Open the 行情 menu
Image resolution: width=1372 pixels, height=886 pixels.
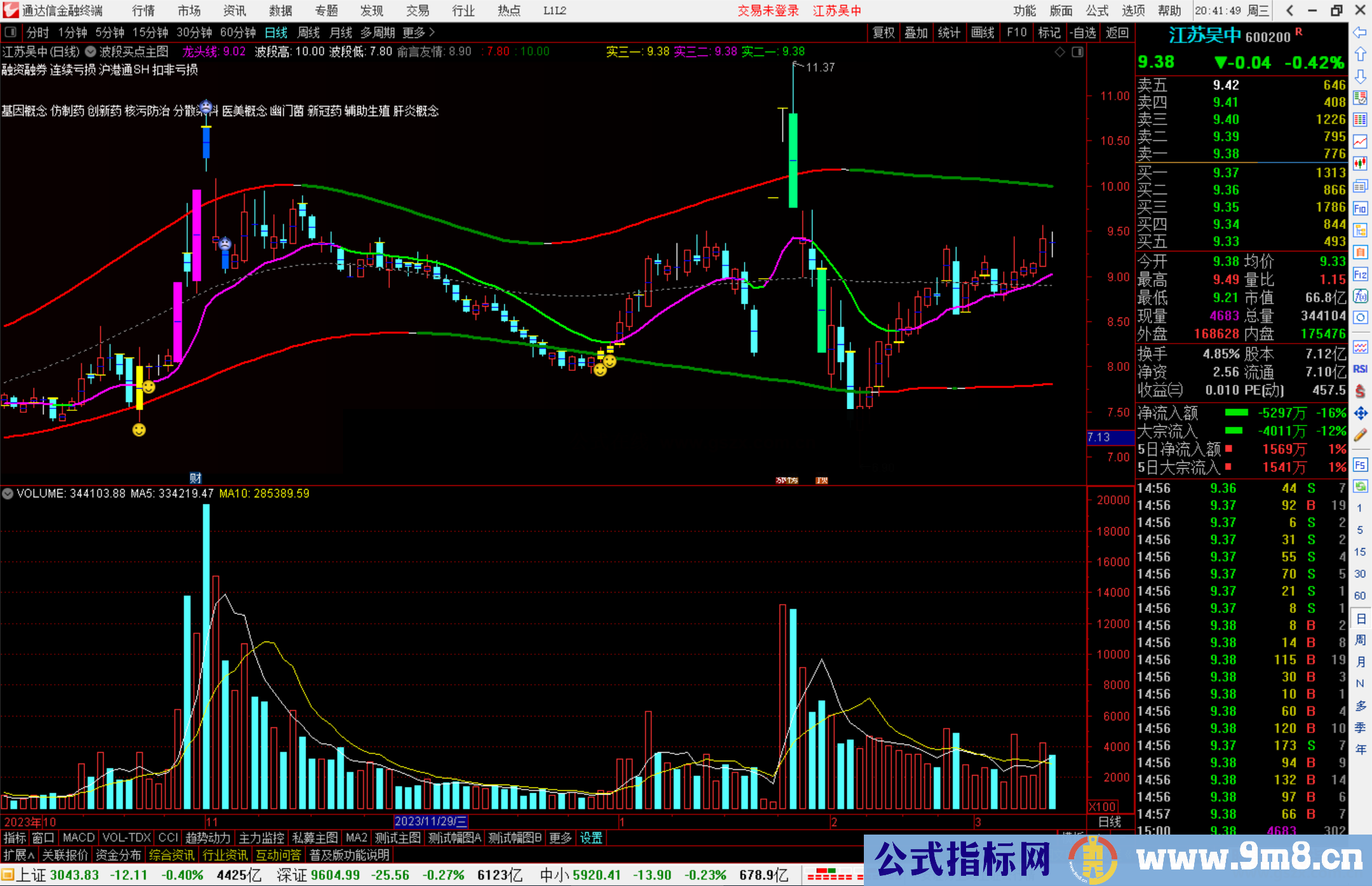point(144,11)
